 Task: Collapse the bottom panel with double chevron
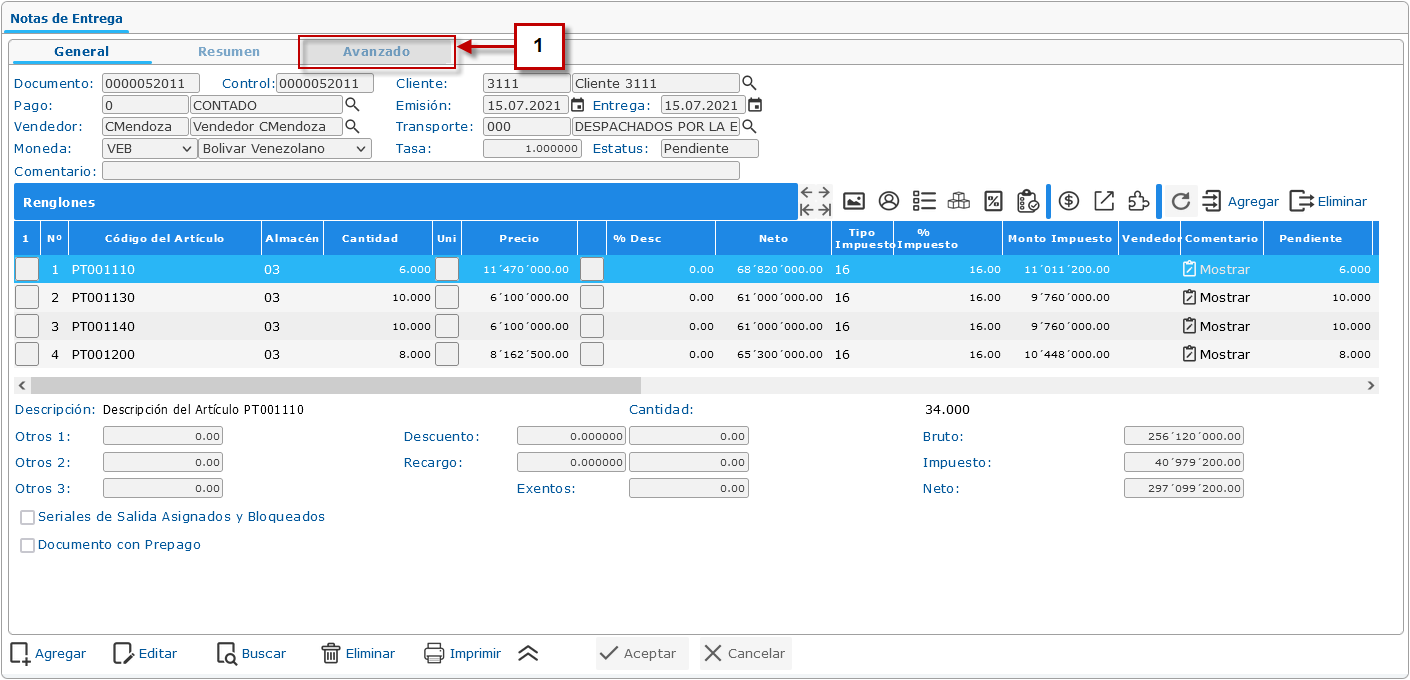pyautogui.click(x=528, y=654)
